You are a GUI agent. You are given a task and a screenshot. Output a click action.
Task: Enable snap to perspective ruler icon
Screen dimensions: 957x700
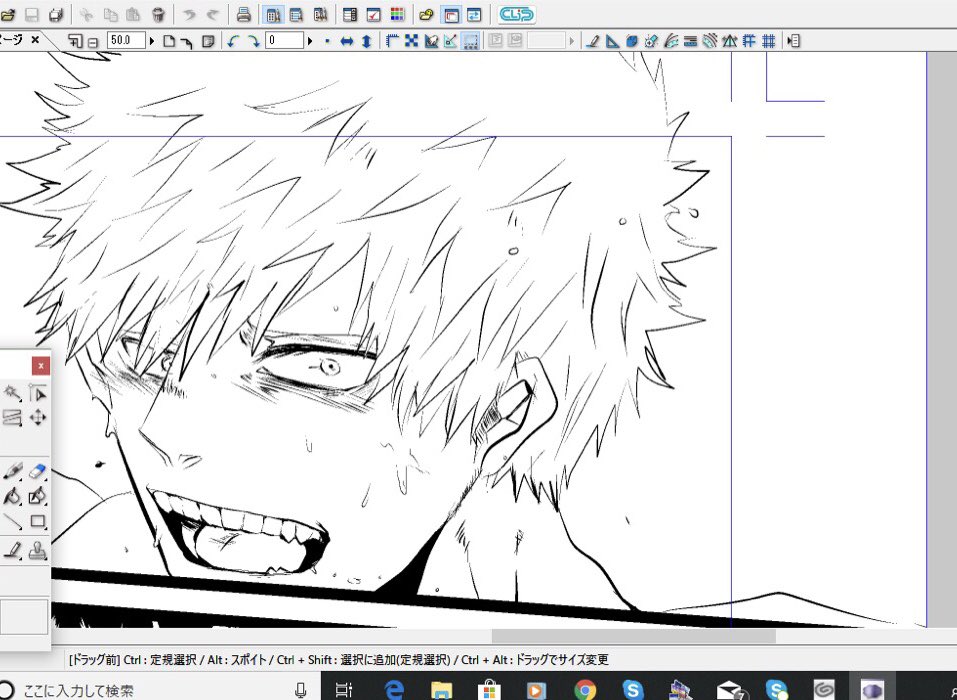point(729,41)
